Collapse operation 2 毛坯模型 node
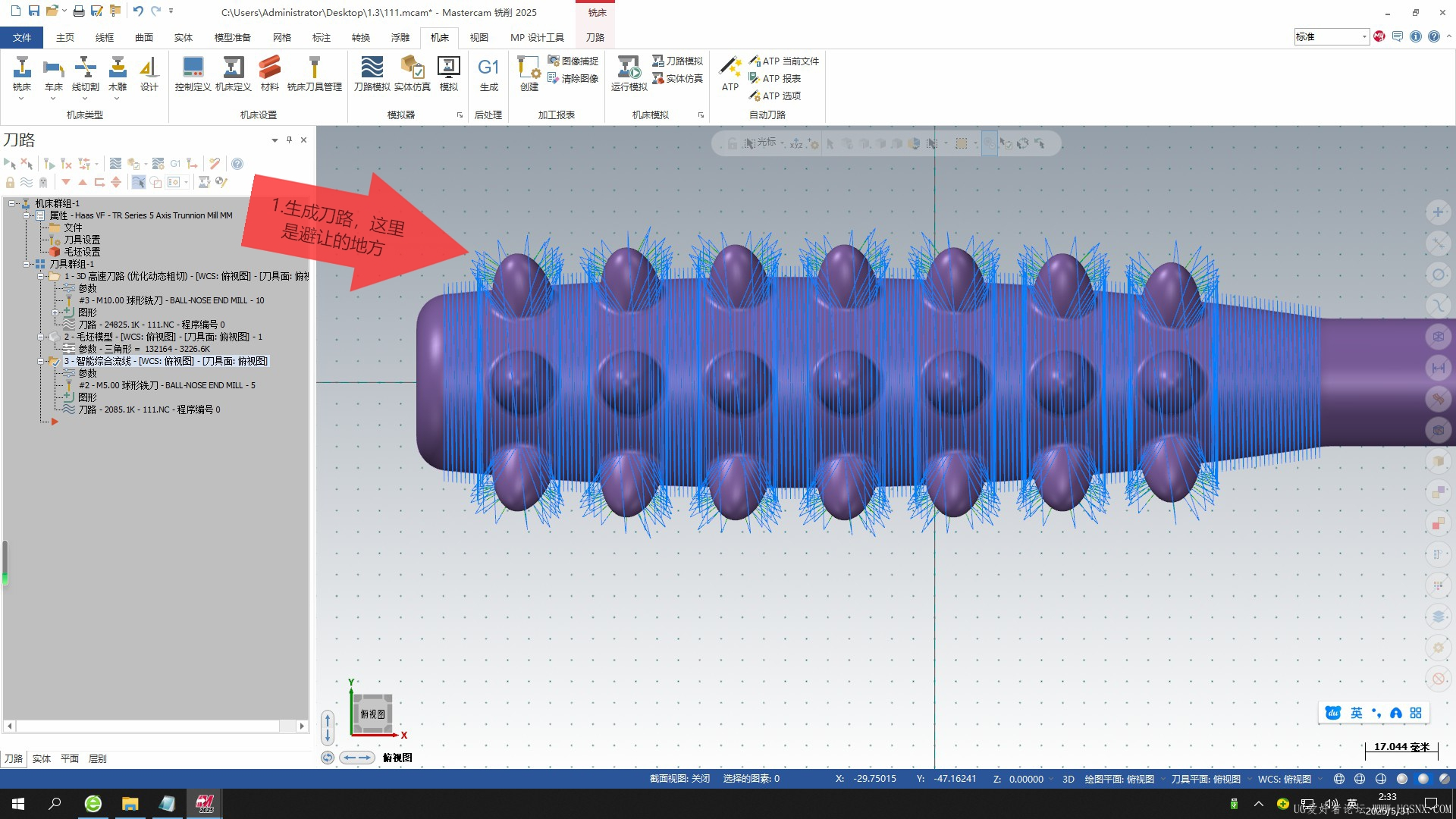The height and width of the screenshot is (819, 1456). (40, 337)
